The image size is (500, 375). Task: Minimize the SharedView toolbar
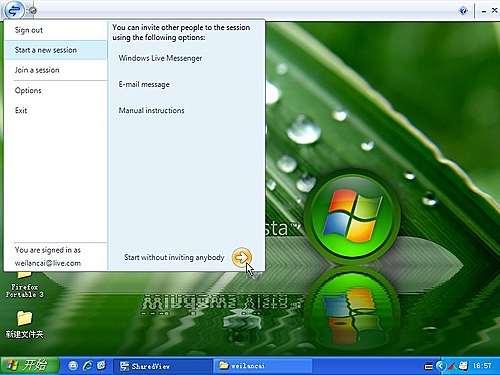(484, 11)
